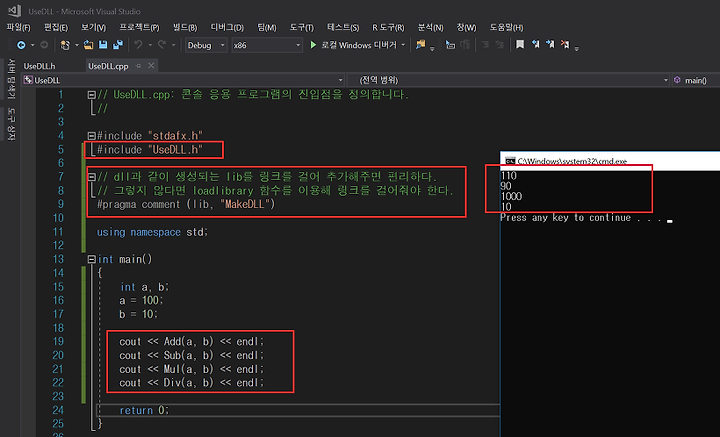Save the current file with disk icon

103,45
